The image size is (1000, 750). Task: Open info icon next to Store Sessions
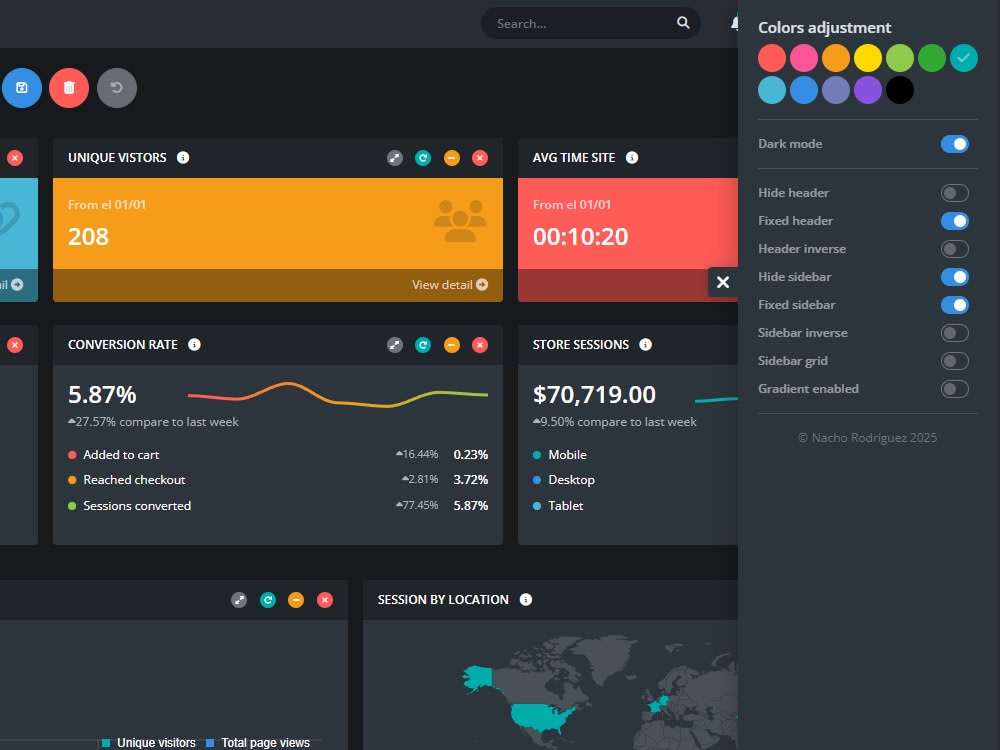(645, 344)
